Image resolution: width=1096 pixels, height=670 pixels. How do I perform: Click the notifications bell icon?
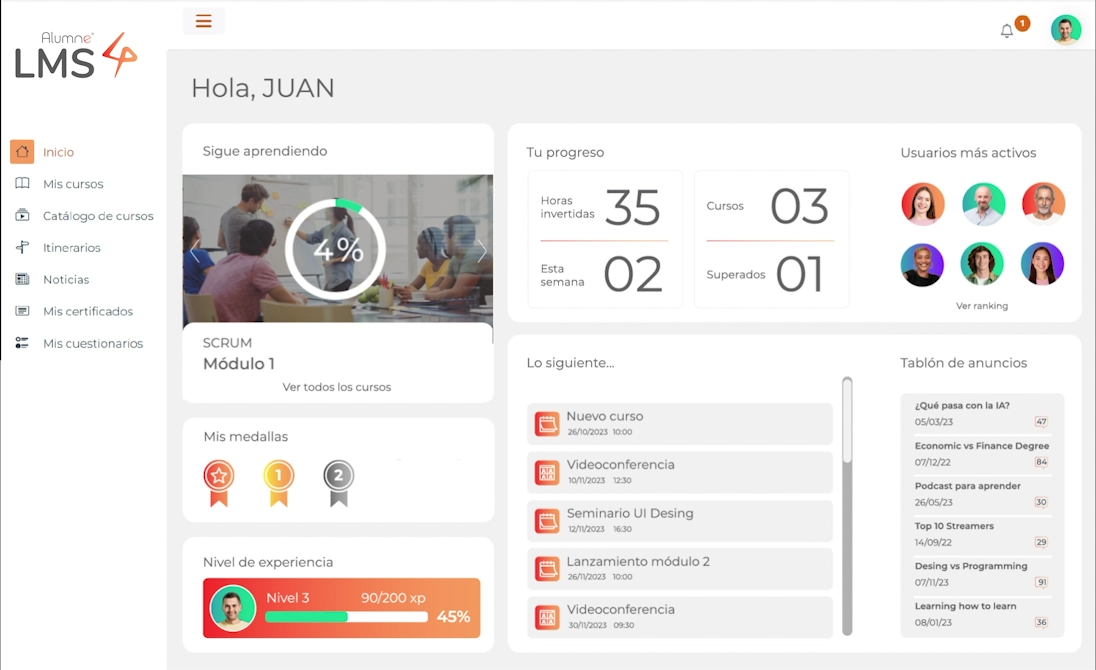point(1007,31)
